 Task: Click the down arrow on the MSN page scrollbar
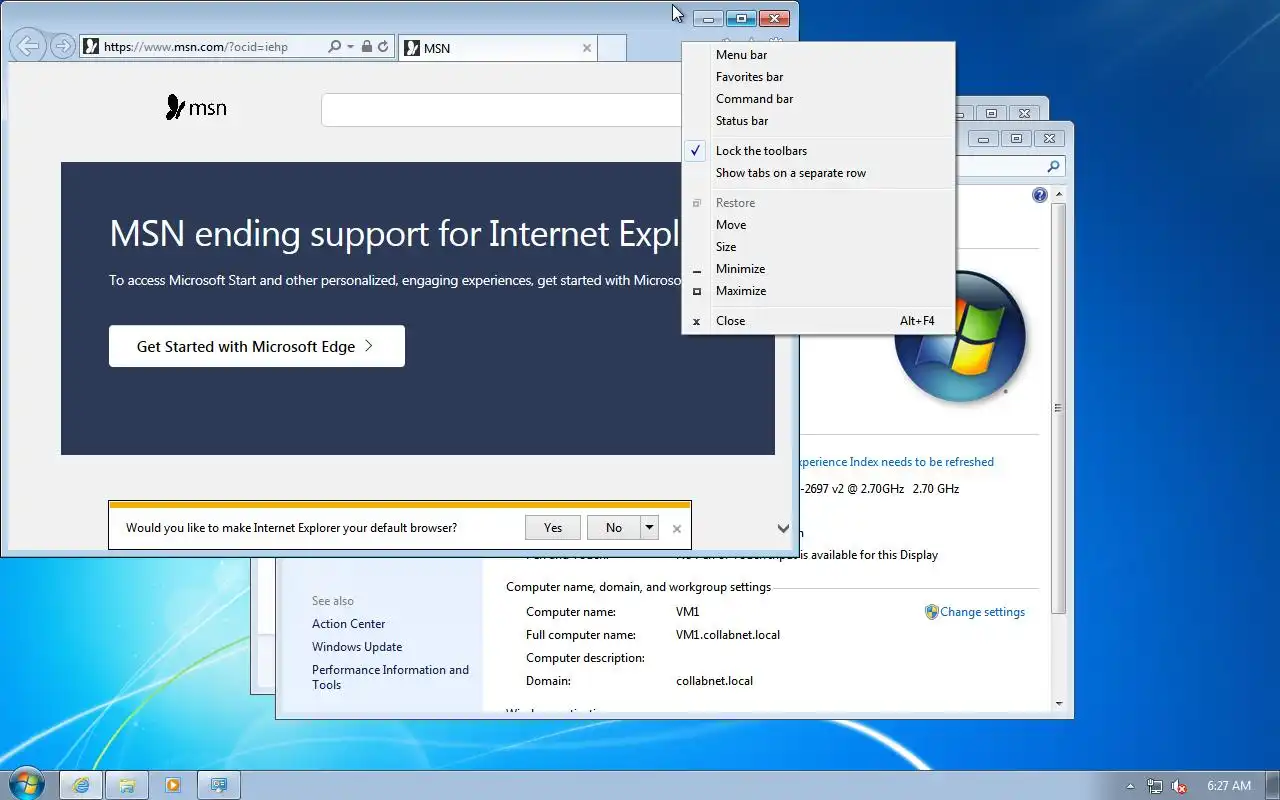[784, 528]
